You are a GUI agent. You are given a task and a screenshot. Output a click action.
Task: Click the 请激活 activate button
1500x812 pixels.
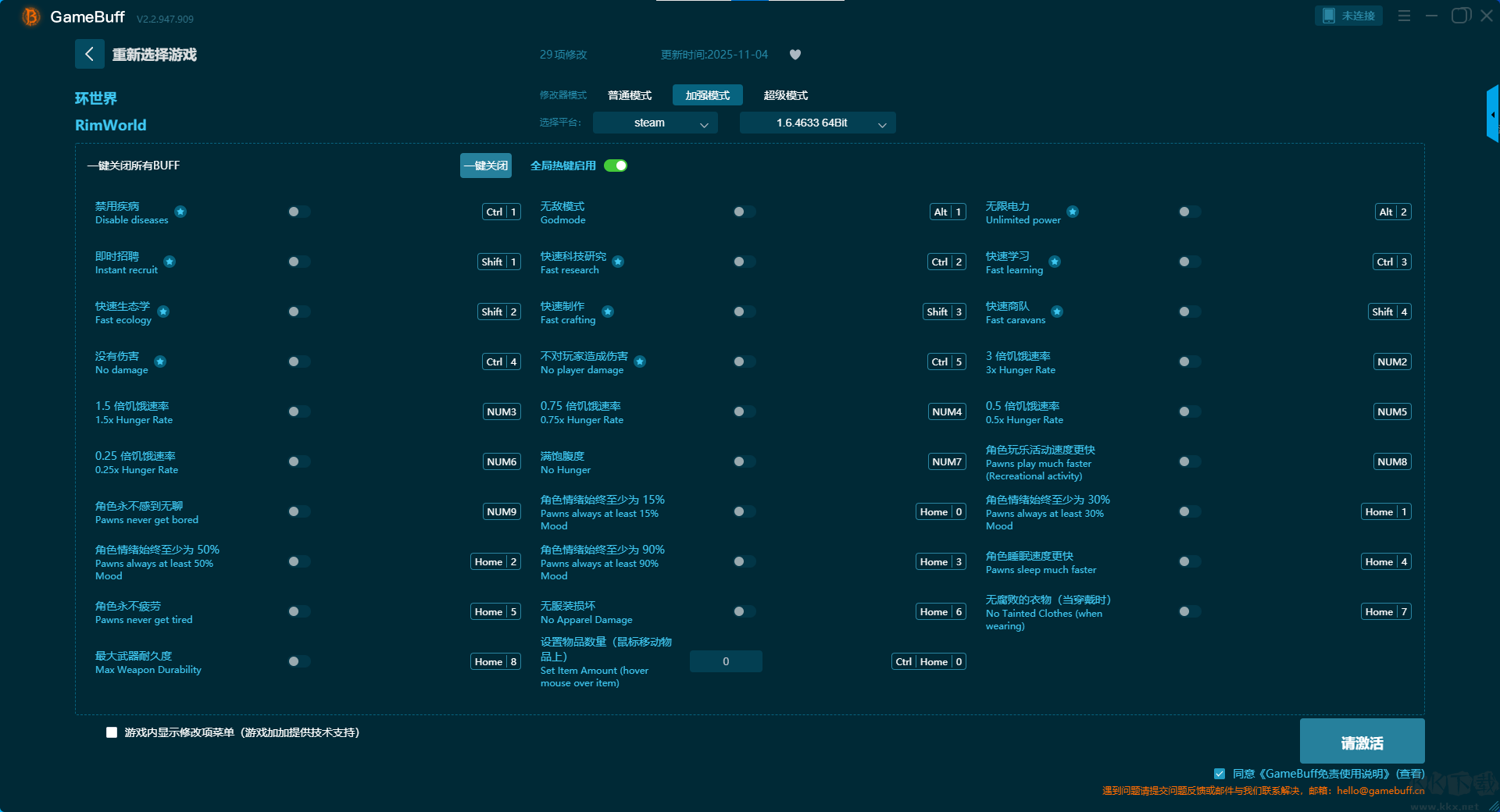1362,742
